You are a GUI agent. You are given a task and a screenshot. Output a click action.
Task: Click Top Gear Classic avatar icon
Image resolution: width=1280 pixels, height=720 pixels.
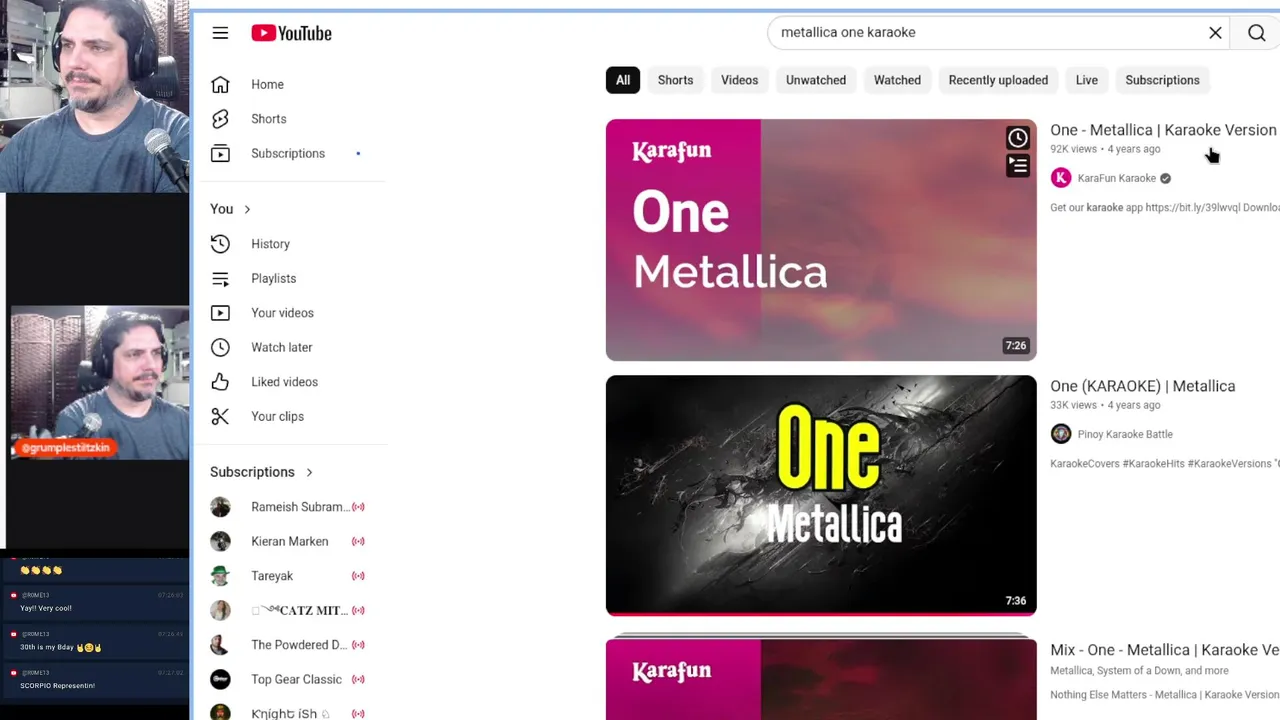click(x=220, y=679)
